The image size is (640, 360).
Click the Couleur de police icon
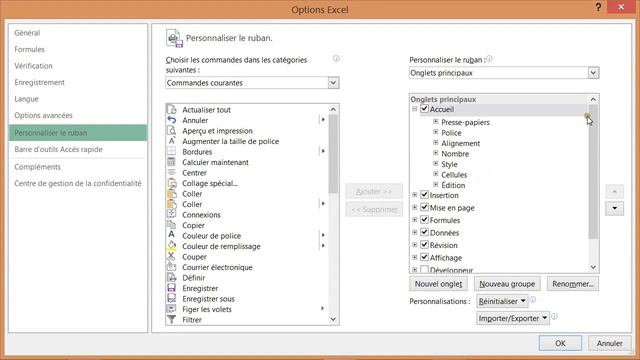point(172,236)
